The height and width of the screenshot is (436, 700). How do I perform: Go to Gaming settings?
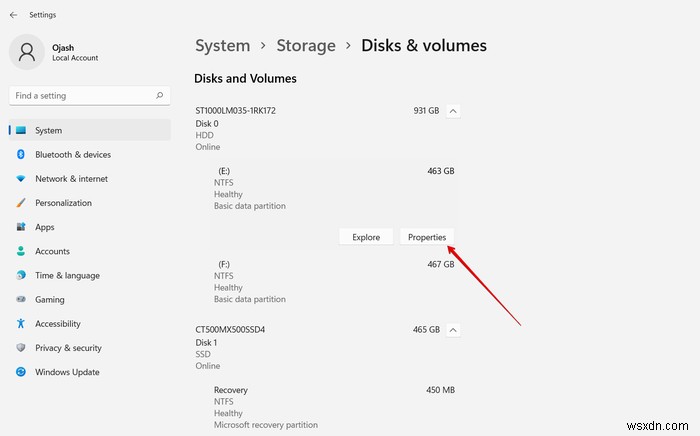(x=50, y=299)
